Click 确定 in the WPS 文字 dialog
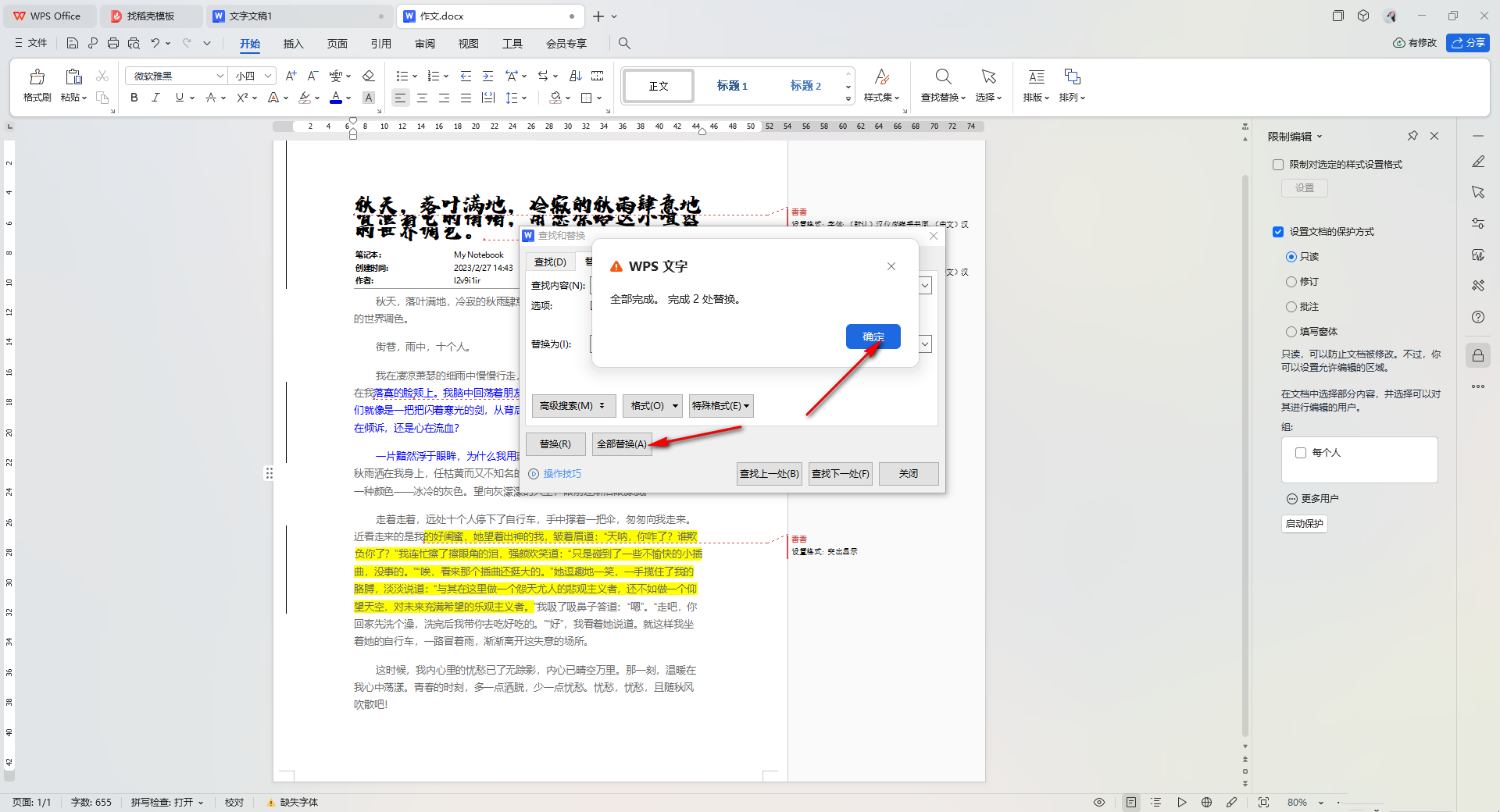 pyautogui.click(x=873, y=337)
